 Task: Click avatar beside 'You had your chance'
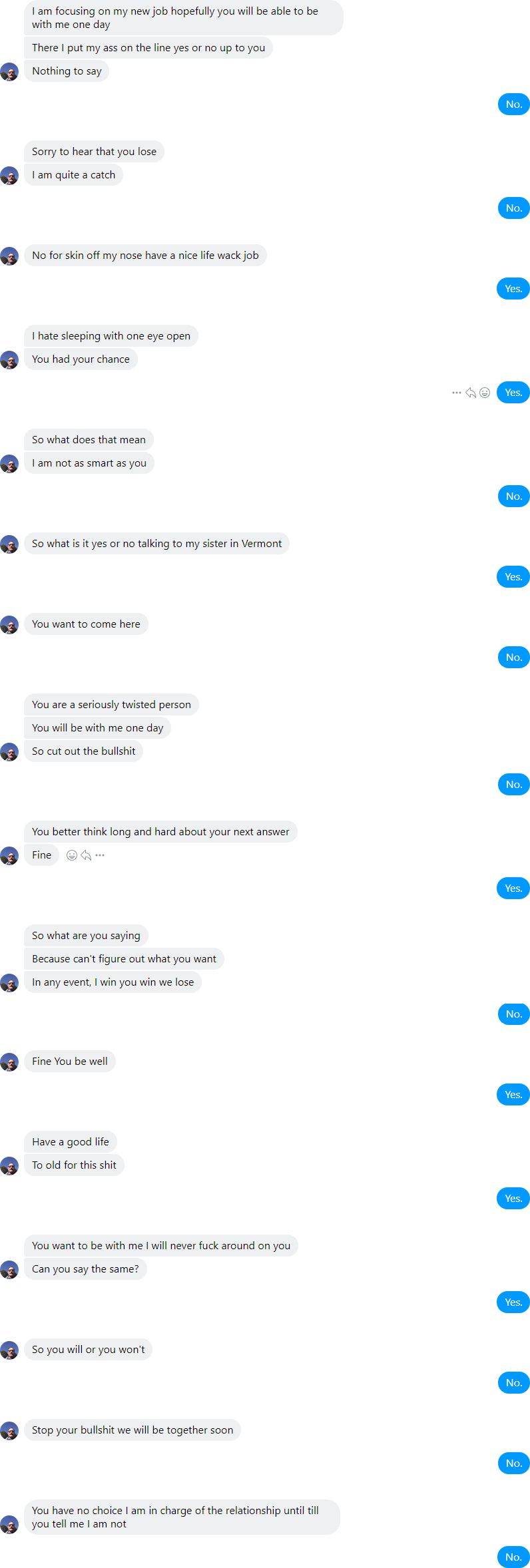point(9,360)
